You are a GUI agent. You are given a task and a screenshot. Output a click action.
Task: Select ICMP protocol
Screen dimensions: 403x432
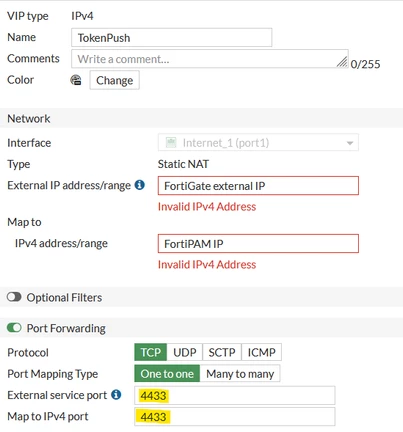tap(261, 352)
